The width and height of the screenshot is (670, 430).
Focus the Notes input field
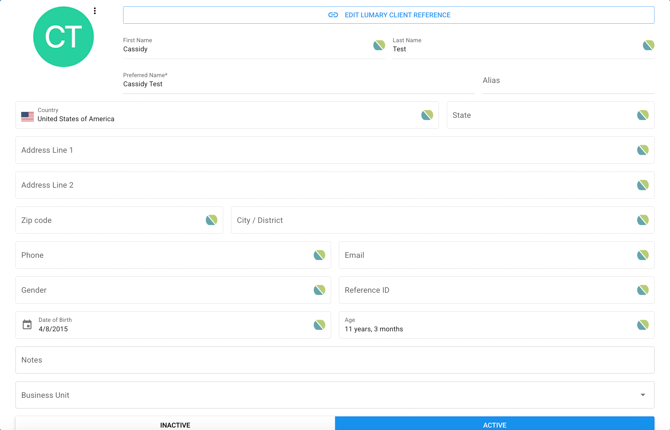click(x=335, y=360)
